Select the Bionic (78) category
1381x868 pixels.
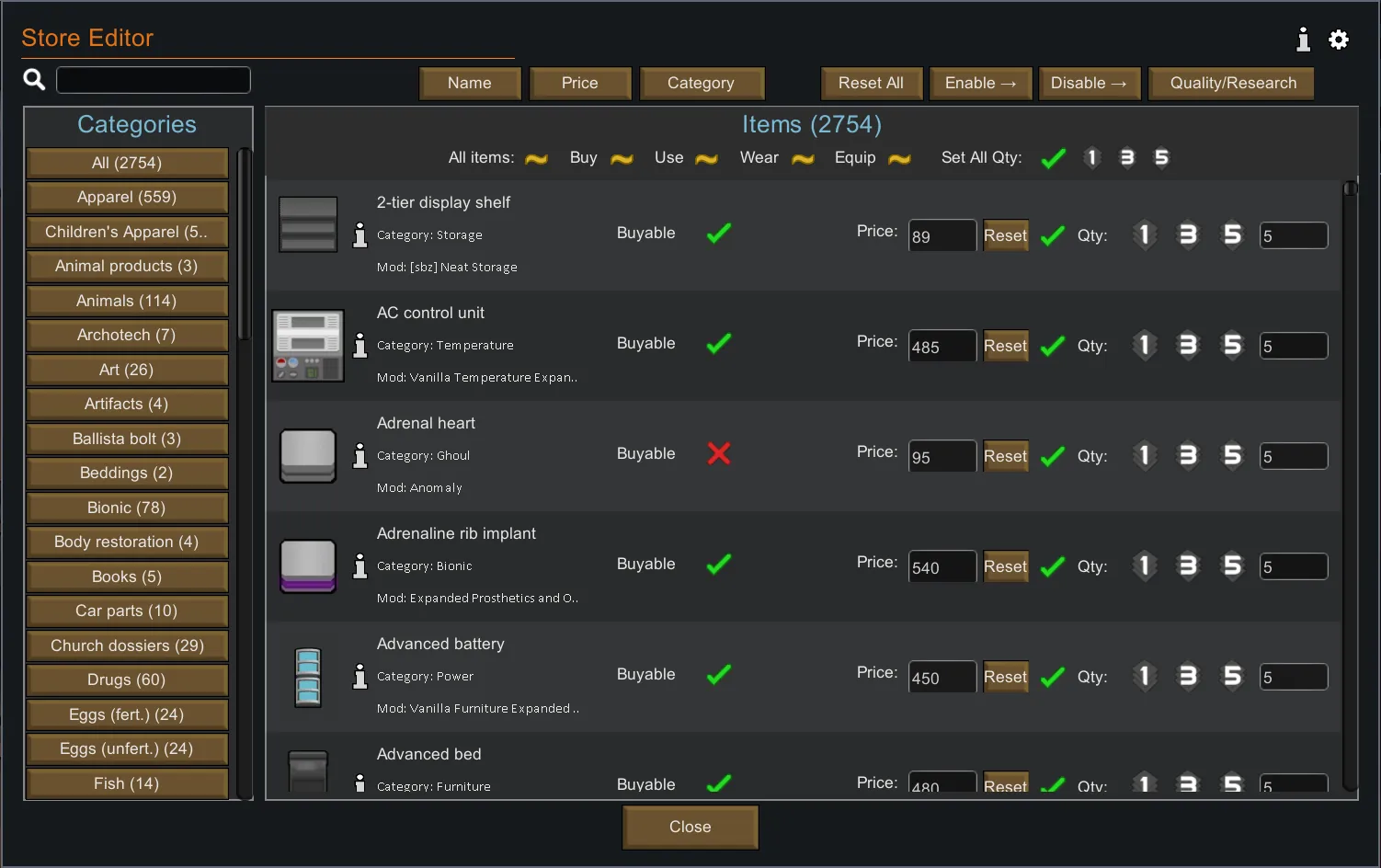(127, 508)
